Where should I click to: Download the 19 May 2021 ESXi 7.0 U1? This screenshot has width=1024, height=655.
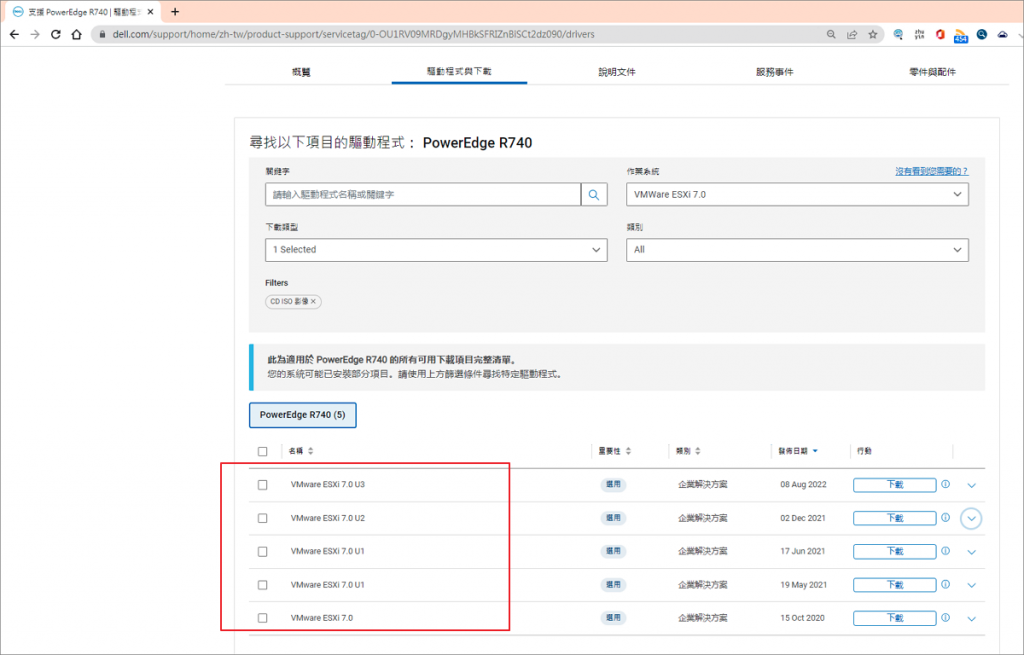pos(894,584)
